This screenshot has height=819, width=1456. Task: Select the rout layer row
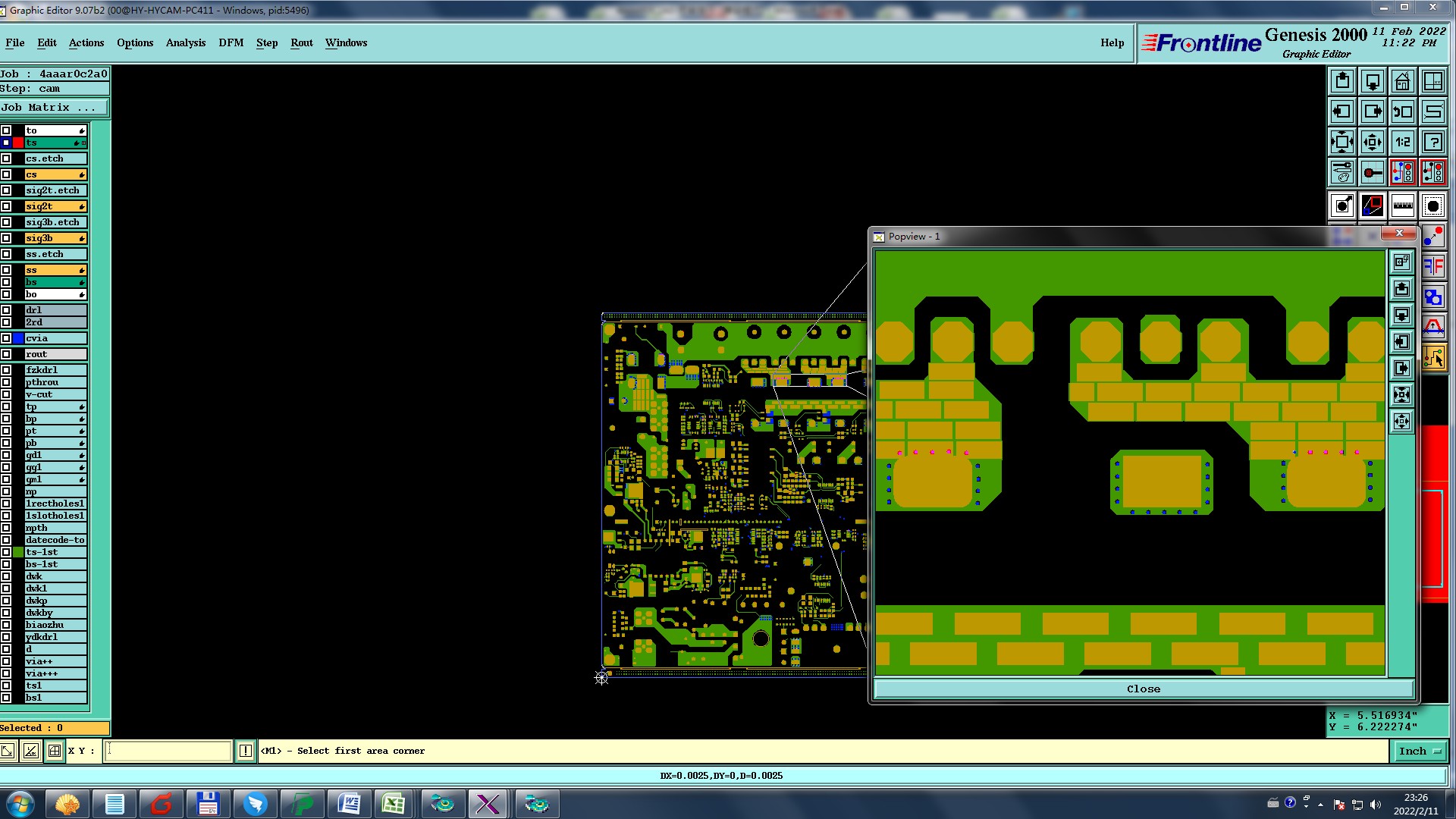[55, 354]
